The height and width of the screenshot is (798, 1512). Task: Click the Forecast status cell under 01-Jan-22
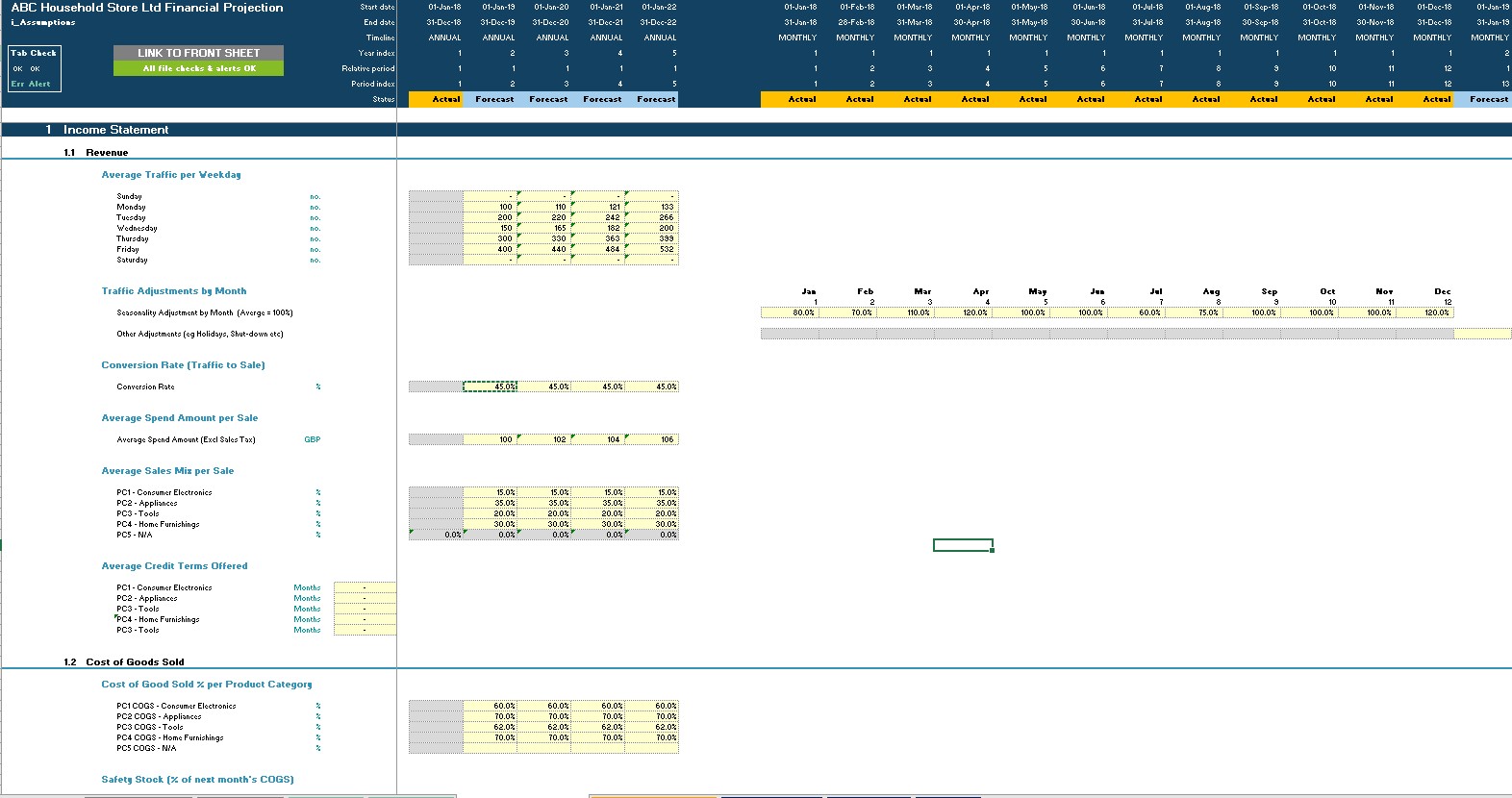pos(652,99)
